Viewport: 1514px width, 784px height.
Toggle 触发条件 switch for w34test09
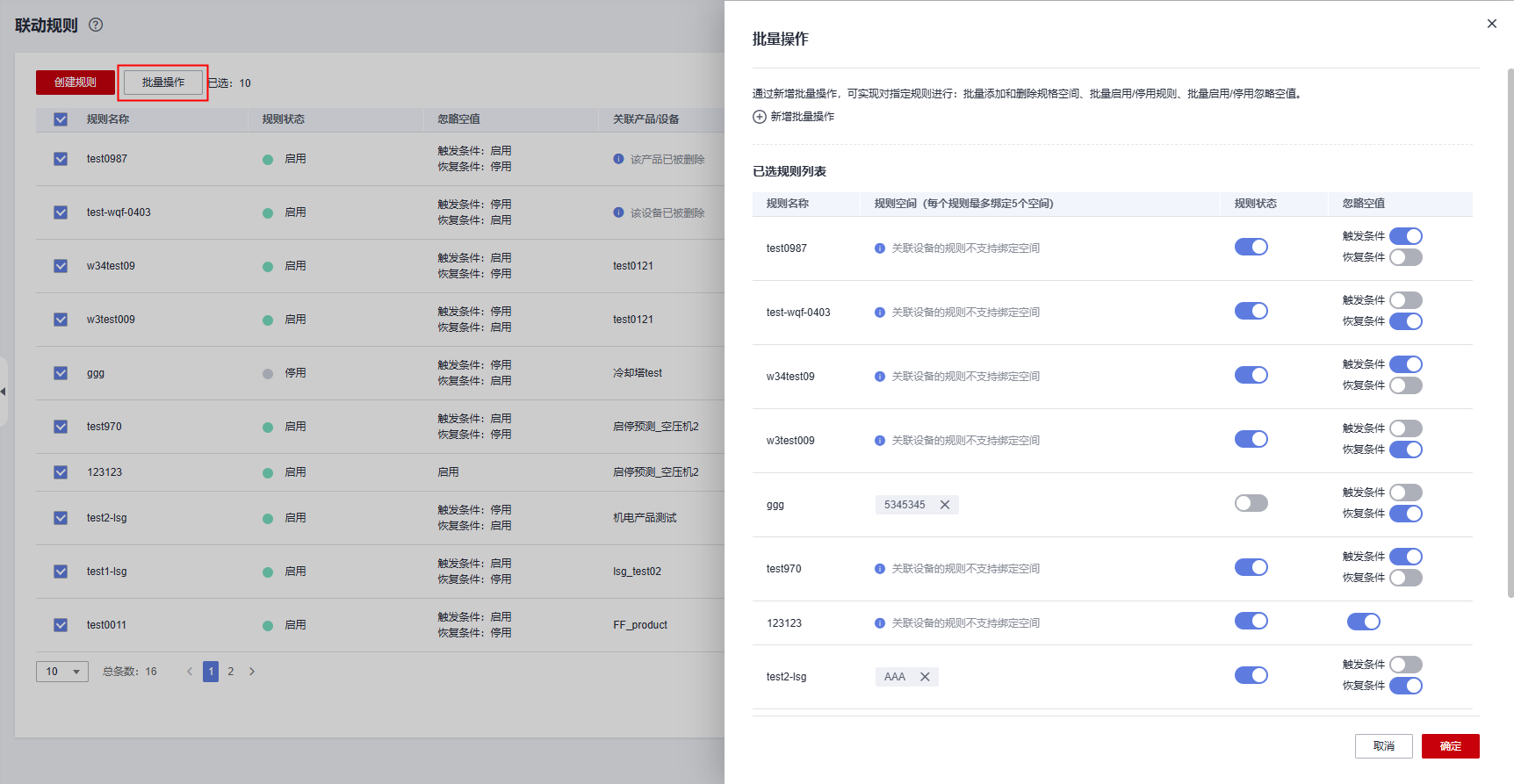point(1405,364)
